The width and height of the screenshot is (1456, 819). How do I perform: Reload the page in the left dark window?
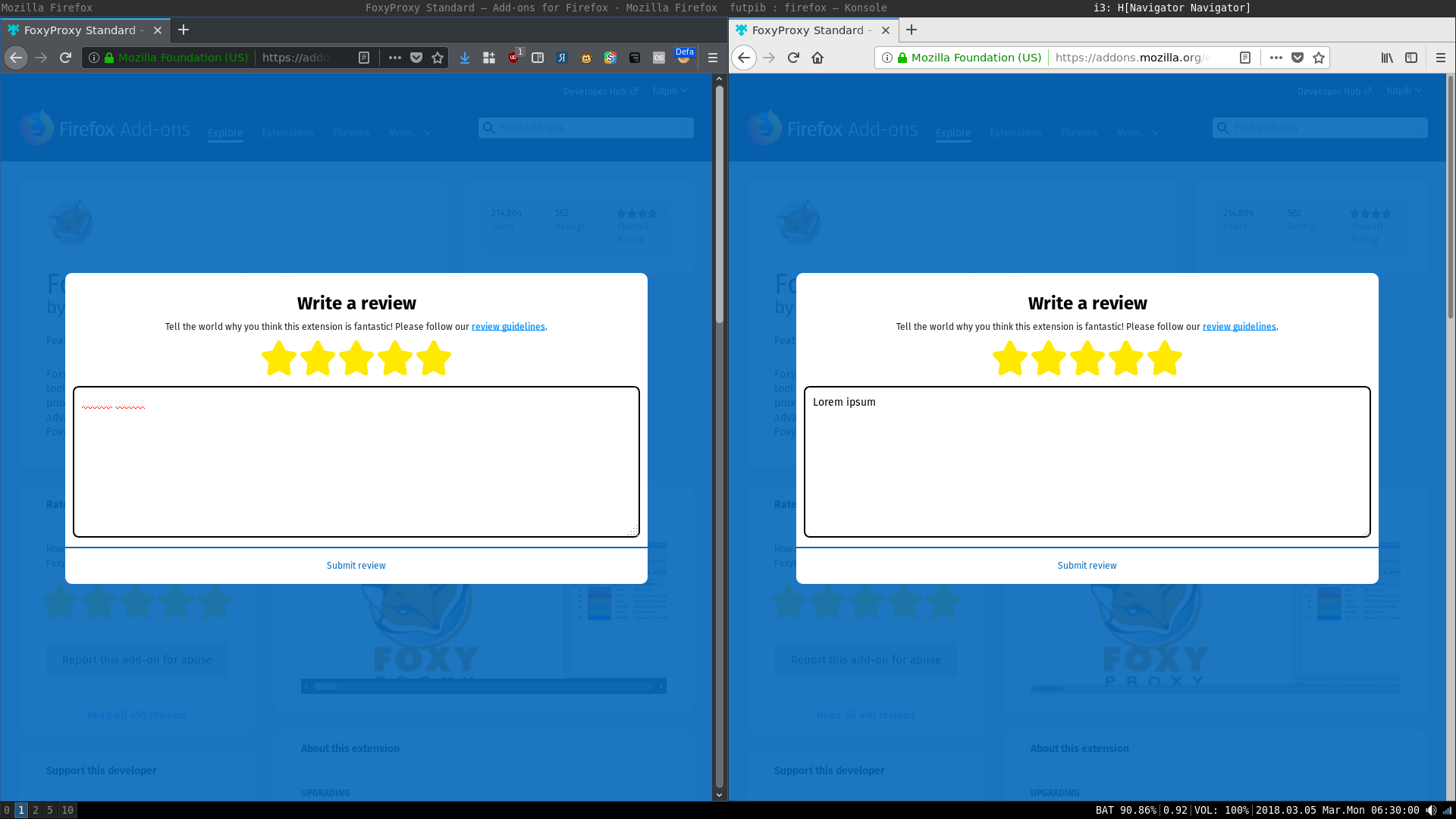point(65,58)
